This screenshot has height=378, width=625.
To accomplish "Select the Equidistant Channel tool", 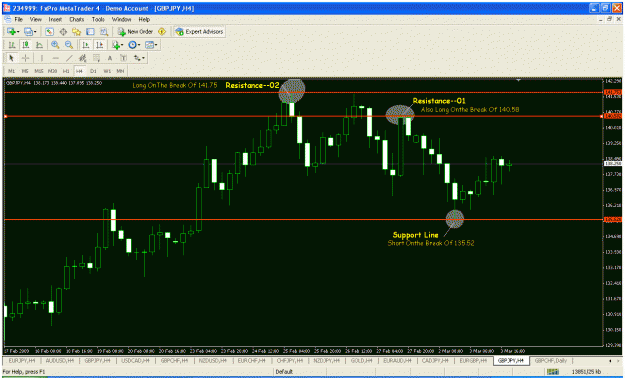I will (x=83, y=58).
